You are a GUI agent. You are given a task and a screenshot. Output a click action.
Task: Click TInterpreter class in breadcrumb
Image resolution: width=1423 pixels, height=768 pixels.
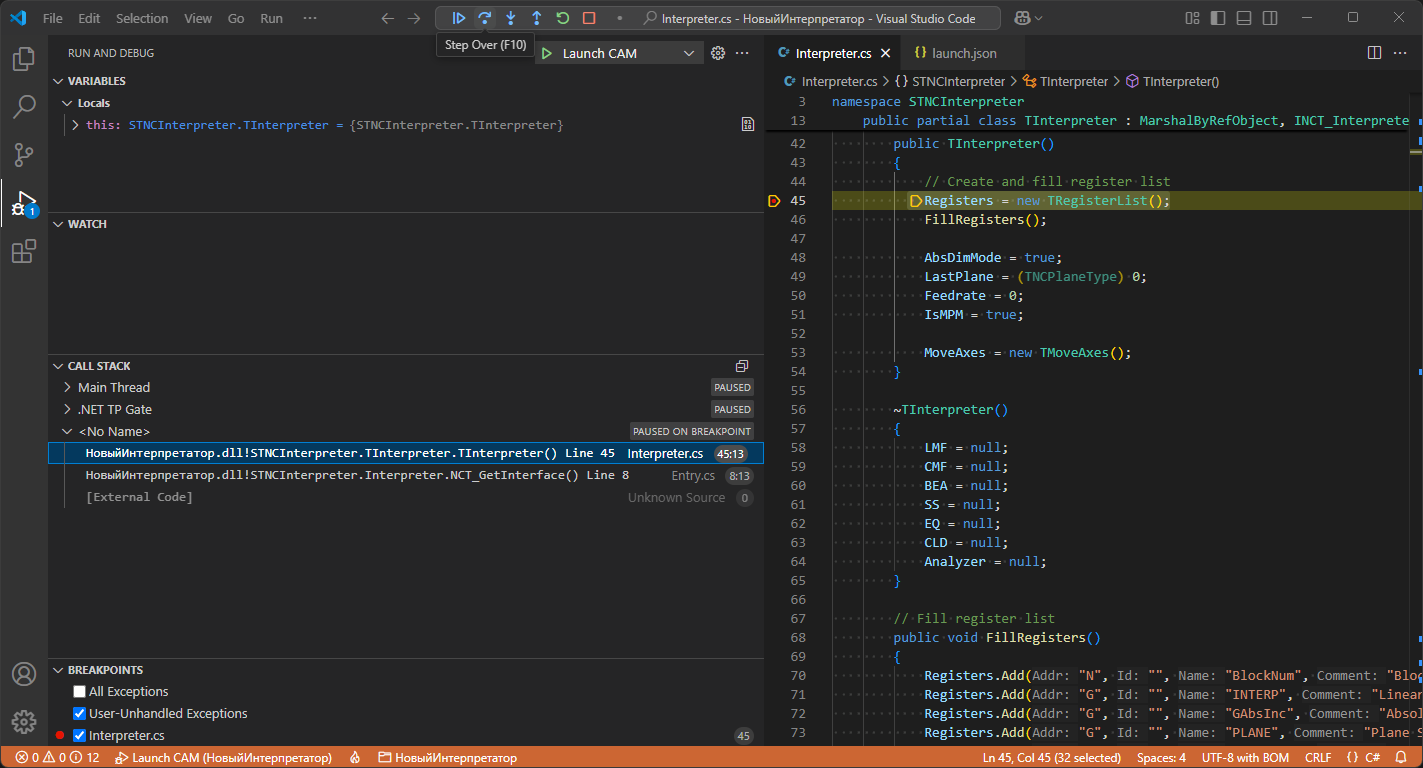pyautogui.click(x=1074, y=82)
